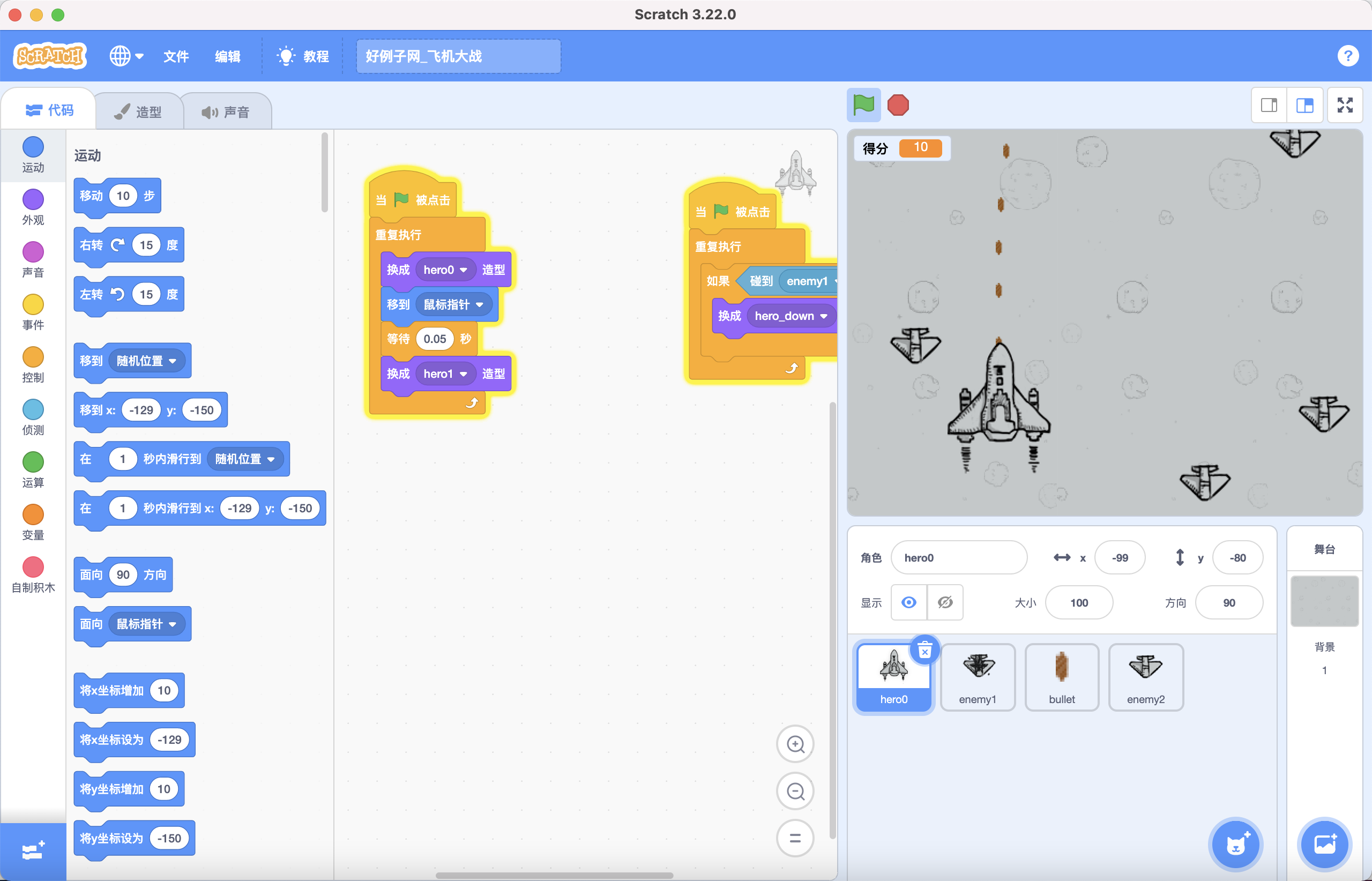The height and width of the screenshot is (881, 1372).
Task: Select the hero0 sprite thumbnail
Action: (894, 677)
